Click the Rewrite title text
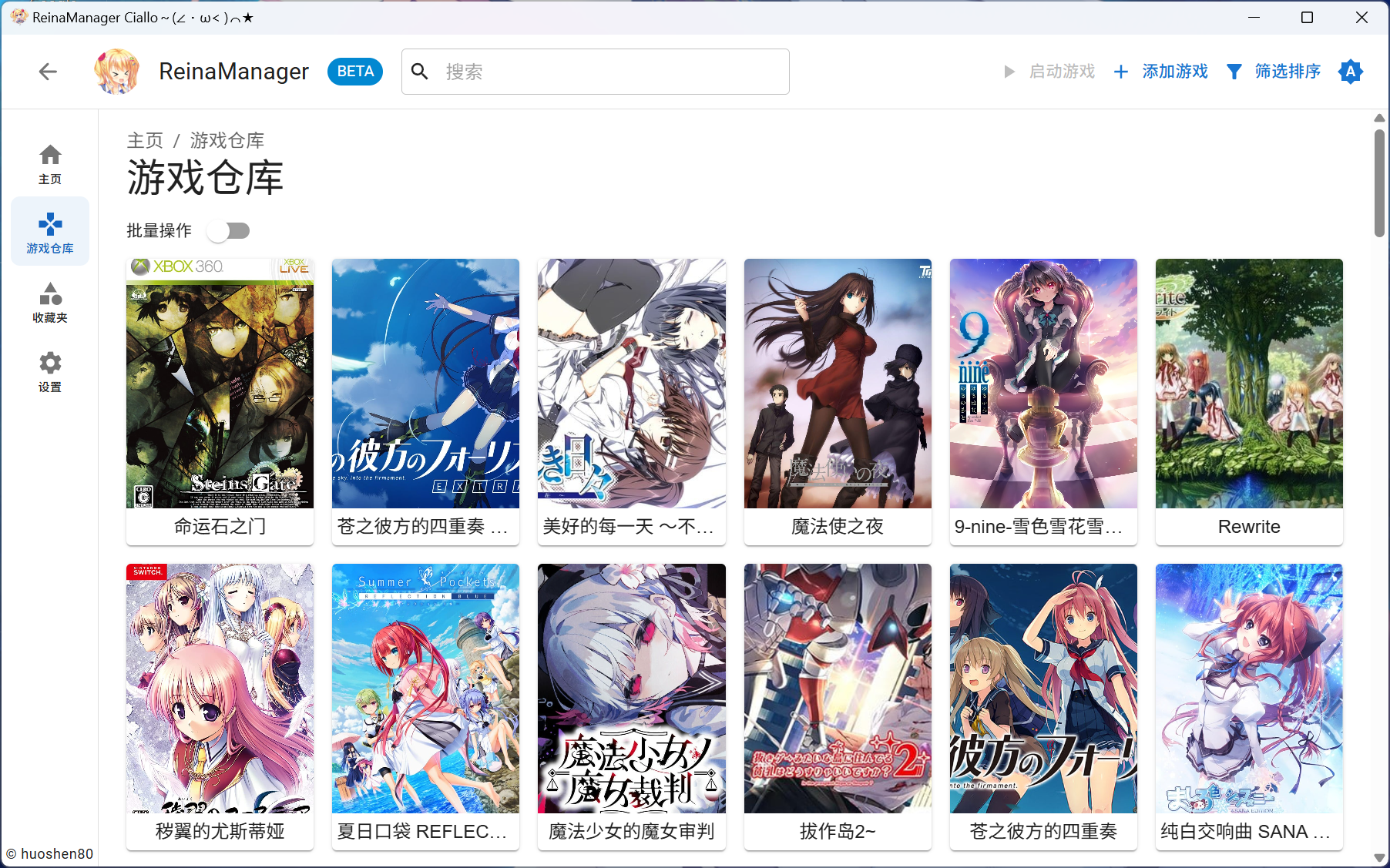The width and height of the screenshot is (1390, 868). pos(1249,527)
